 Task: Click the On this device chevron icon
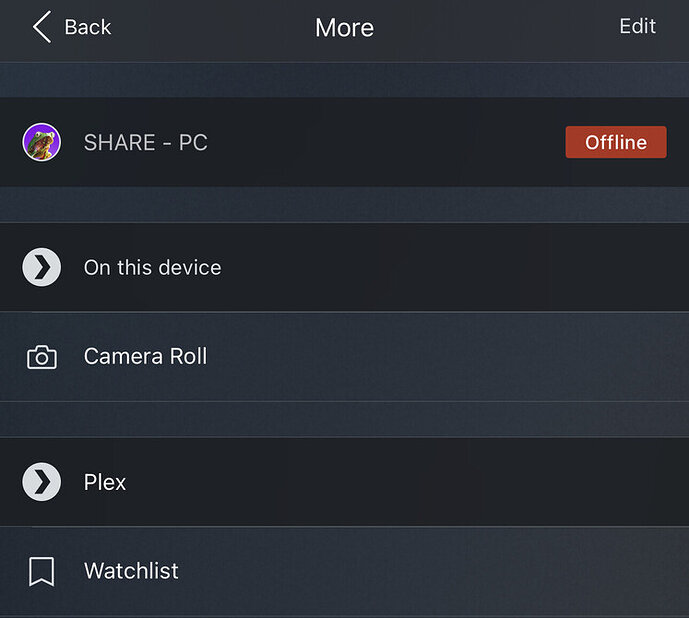pyautogui.click(x=41, y=267)
